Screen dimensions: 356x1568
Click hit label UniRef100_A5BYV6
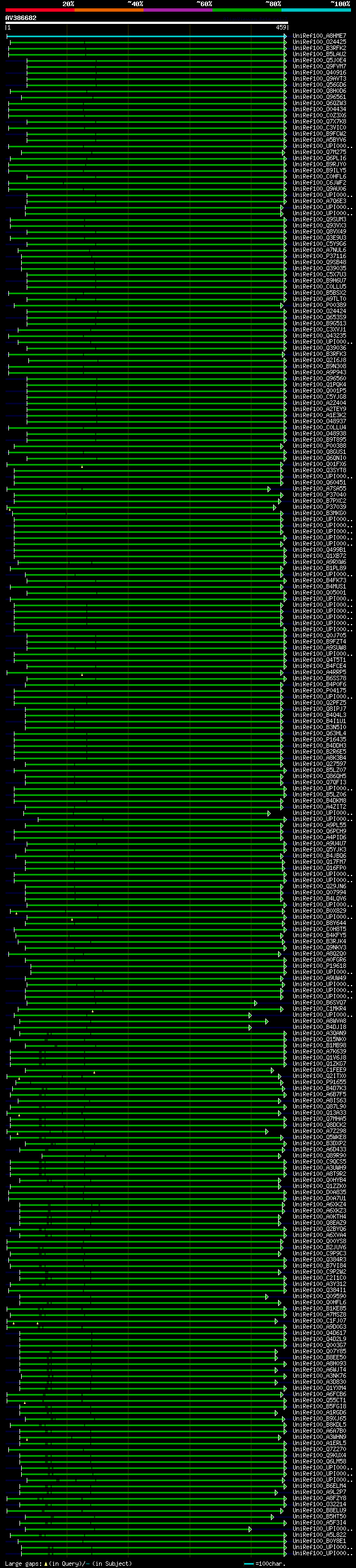tap(319, 140)
